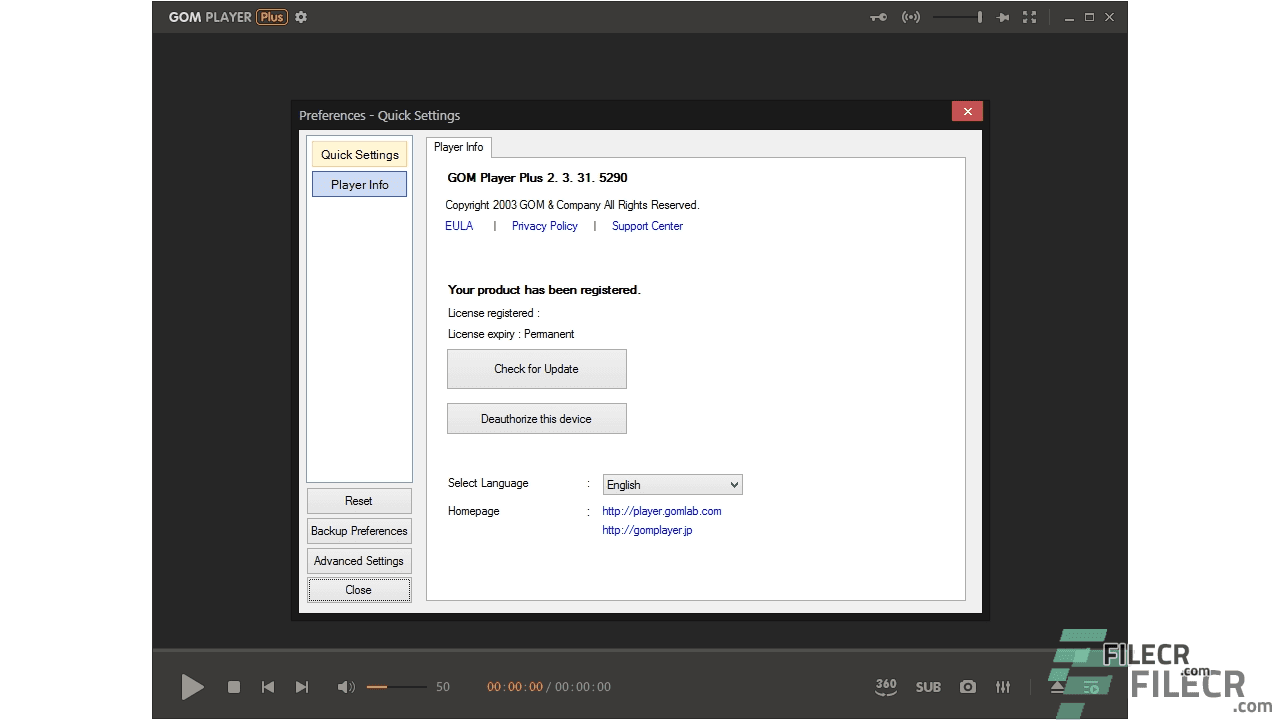
Task: Choose English from the language combo box
Action: click(672, 484)
